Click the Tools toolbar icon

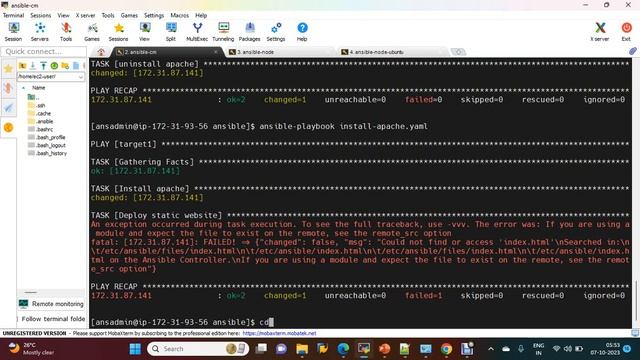point(66,32)
